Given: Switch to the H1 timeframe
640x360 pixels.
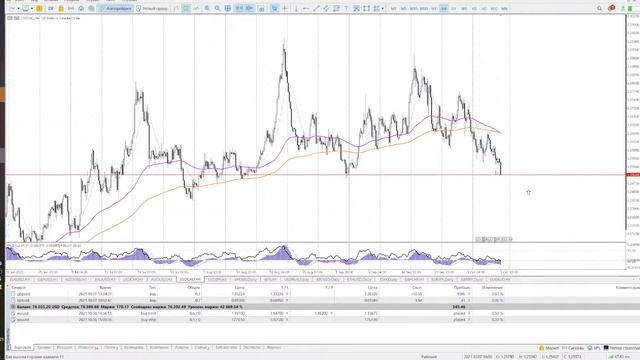Looking at the screenshot, I should (433, 9).
